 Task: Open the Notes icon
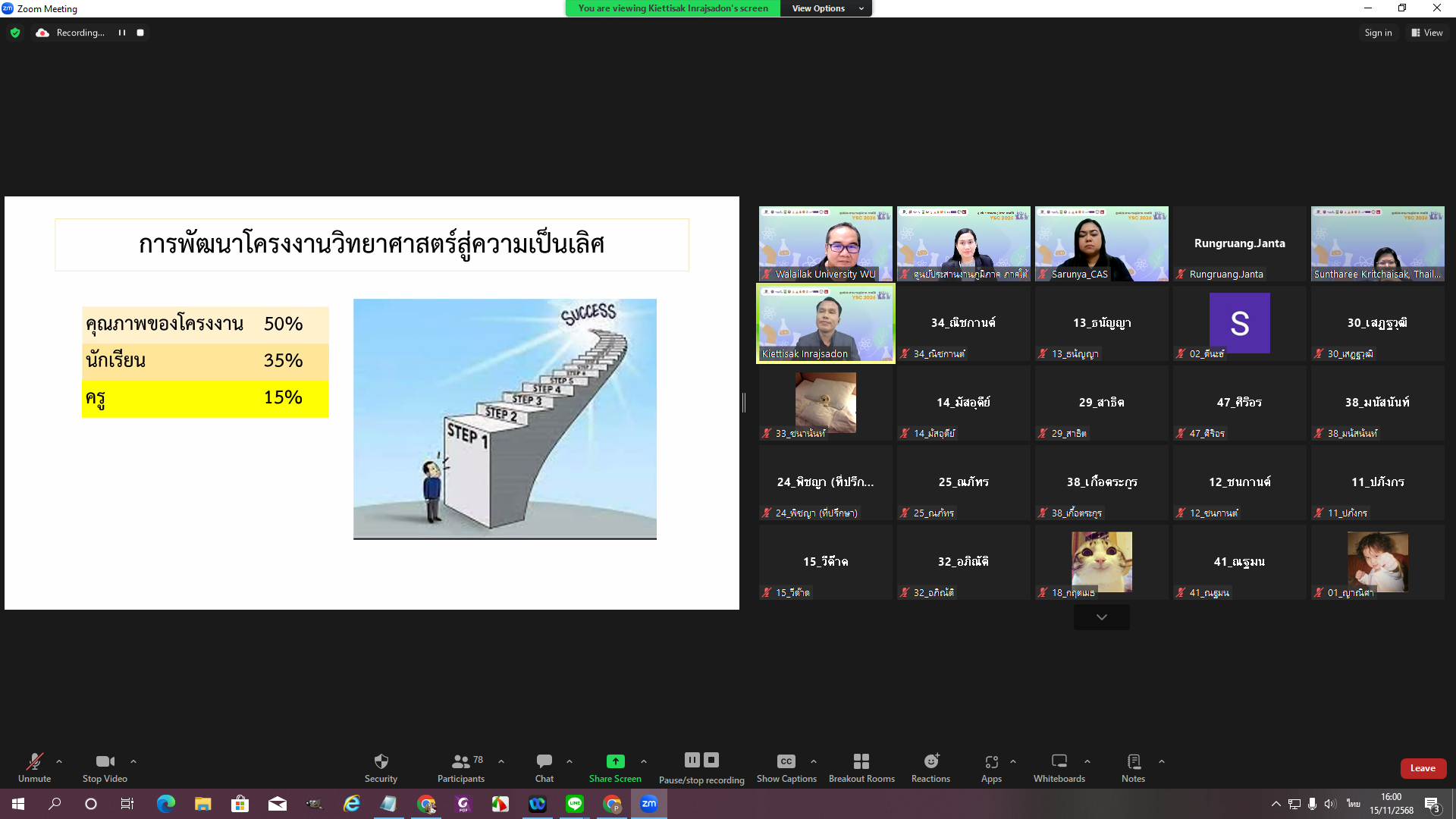[1133, 762]
